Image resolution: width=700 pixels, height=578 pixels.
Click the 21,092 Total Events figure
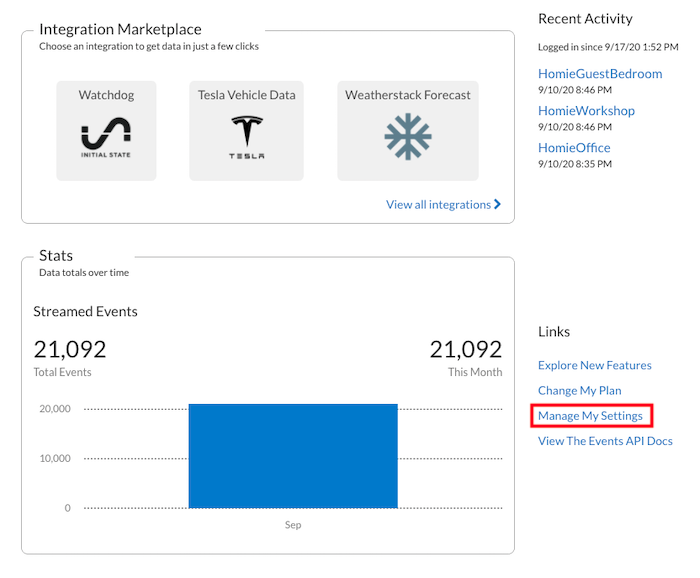tap(70, 349)
